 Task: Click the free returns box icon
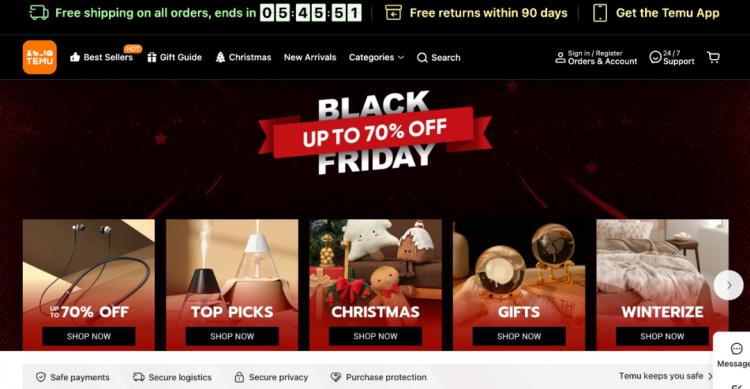(x=393, y=13)
